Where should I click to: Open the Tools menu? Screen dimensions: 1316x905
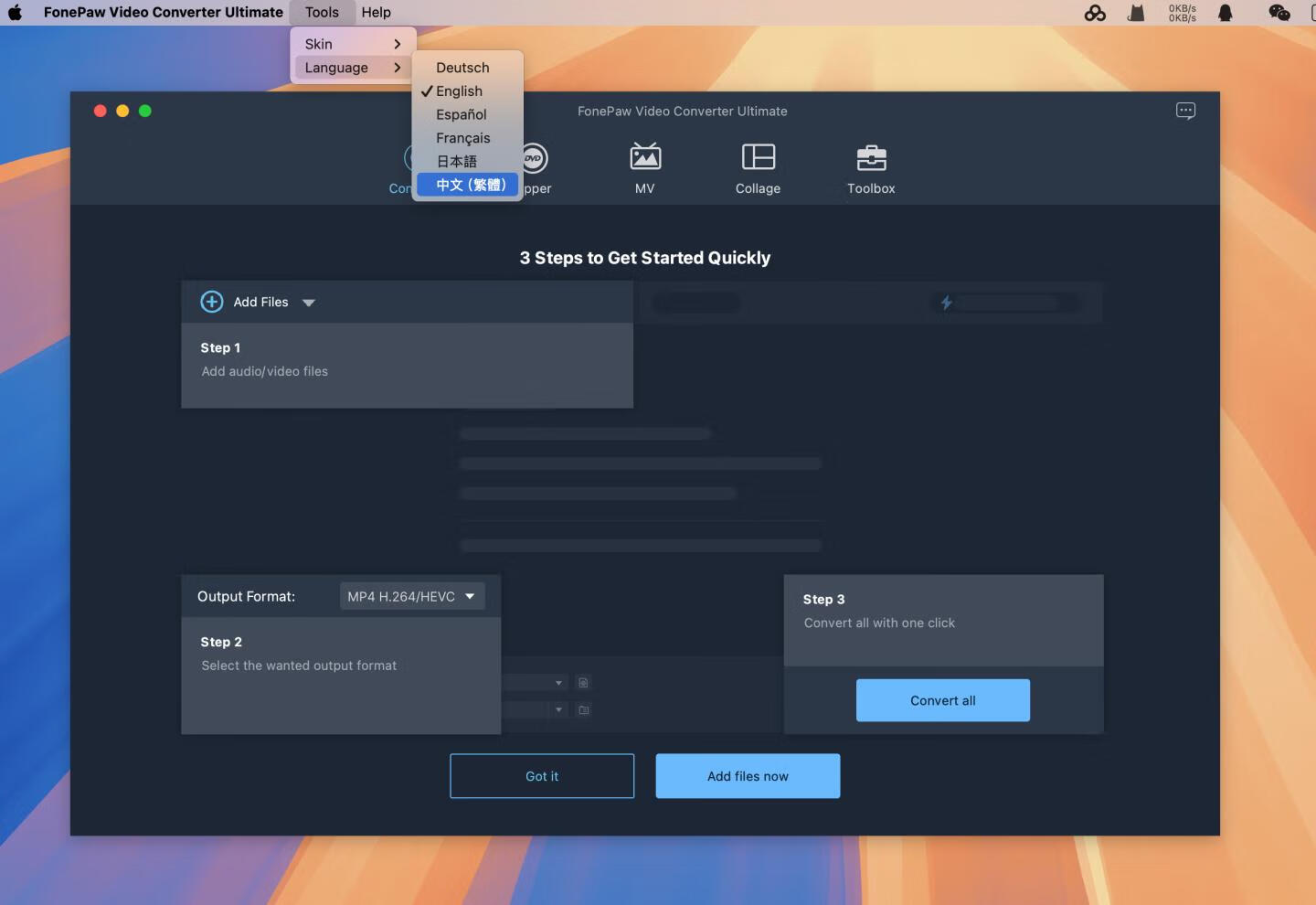(x=322, y=12)
